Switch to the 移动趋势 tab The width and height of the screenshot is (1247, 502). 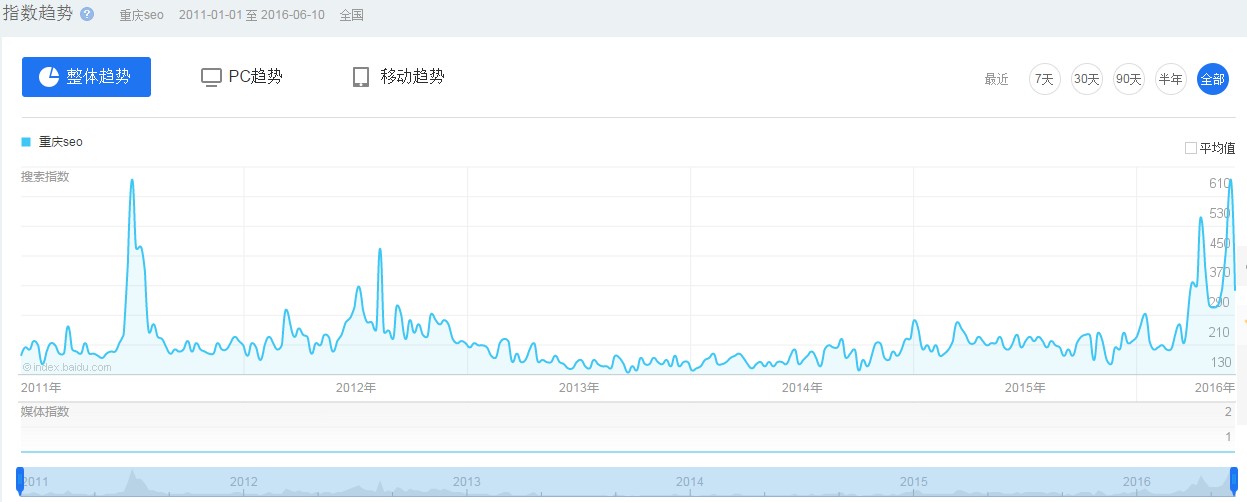(398, 77)
